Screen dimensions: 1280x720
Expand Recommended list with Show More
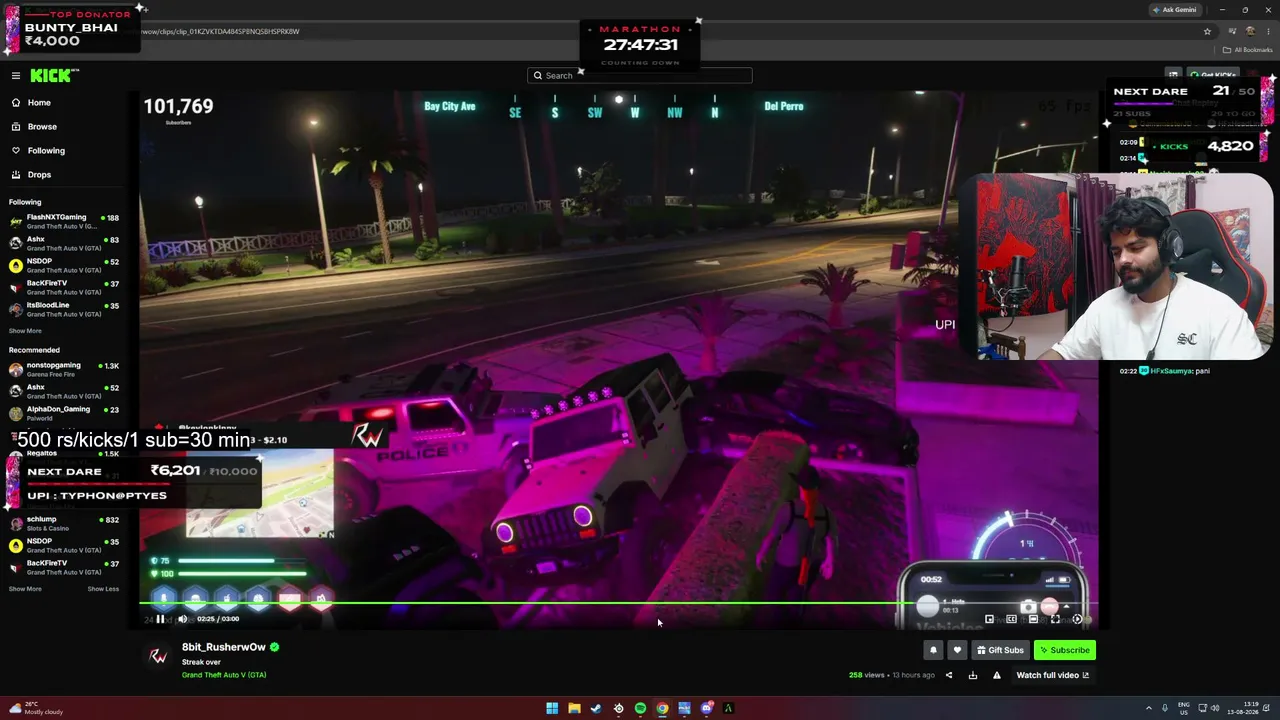pos(25,589)
